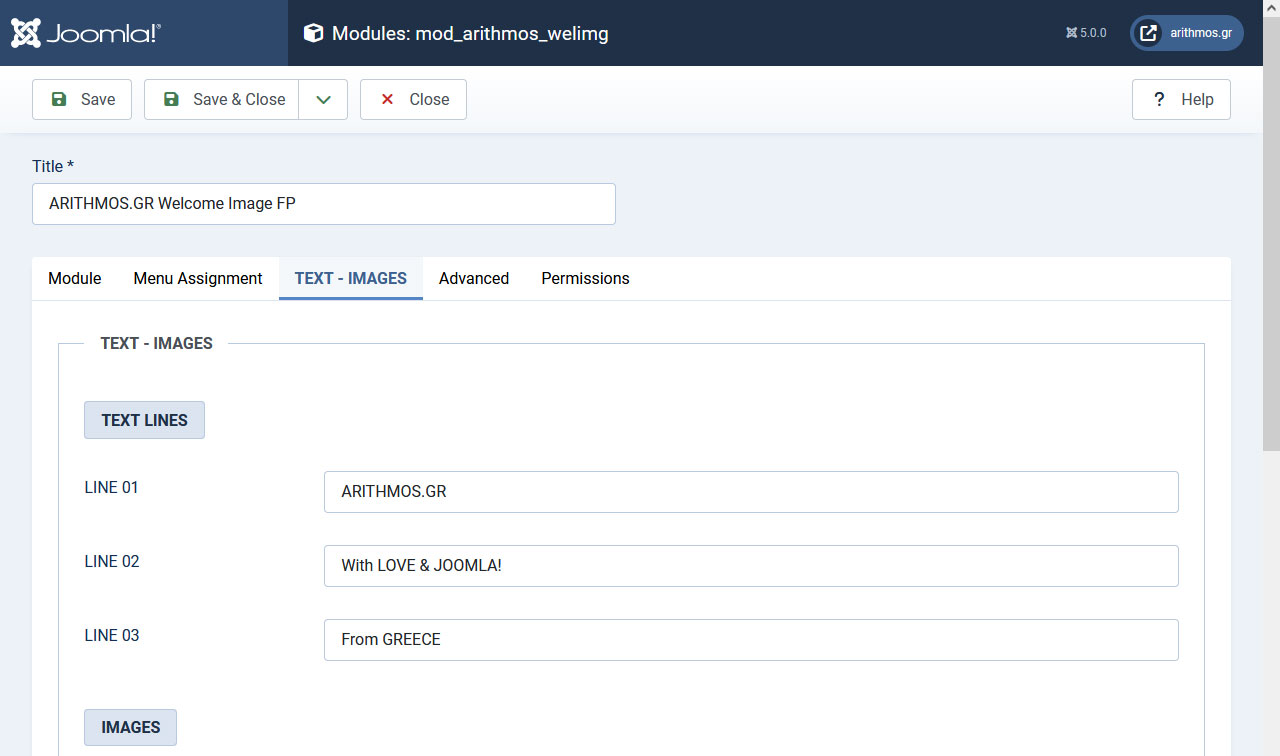1280x756 pixels.
Task: Click the Title * label
Action: click(53, 166)
